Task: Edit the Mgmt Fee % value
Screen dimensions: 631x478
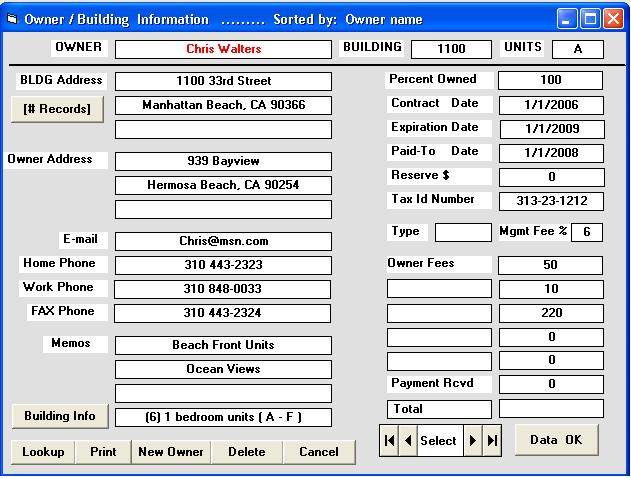Action: (x=587, y=232)
